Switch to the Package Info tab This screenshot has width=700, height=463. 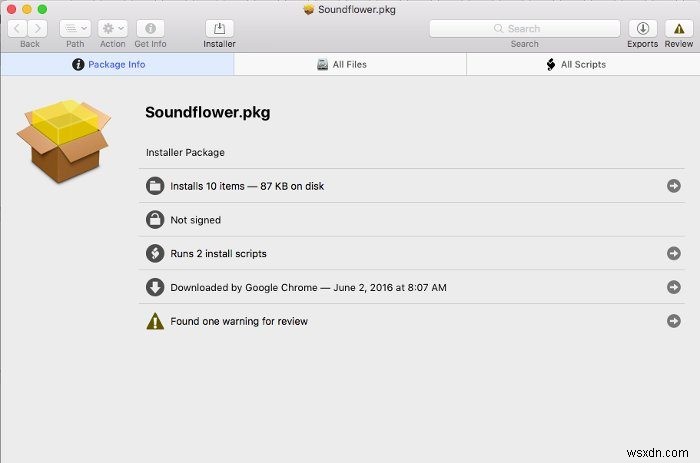pos(117,64)
